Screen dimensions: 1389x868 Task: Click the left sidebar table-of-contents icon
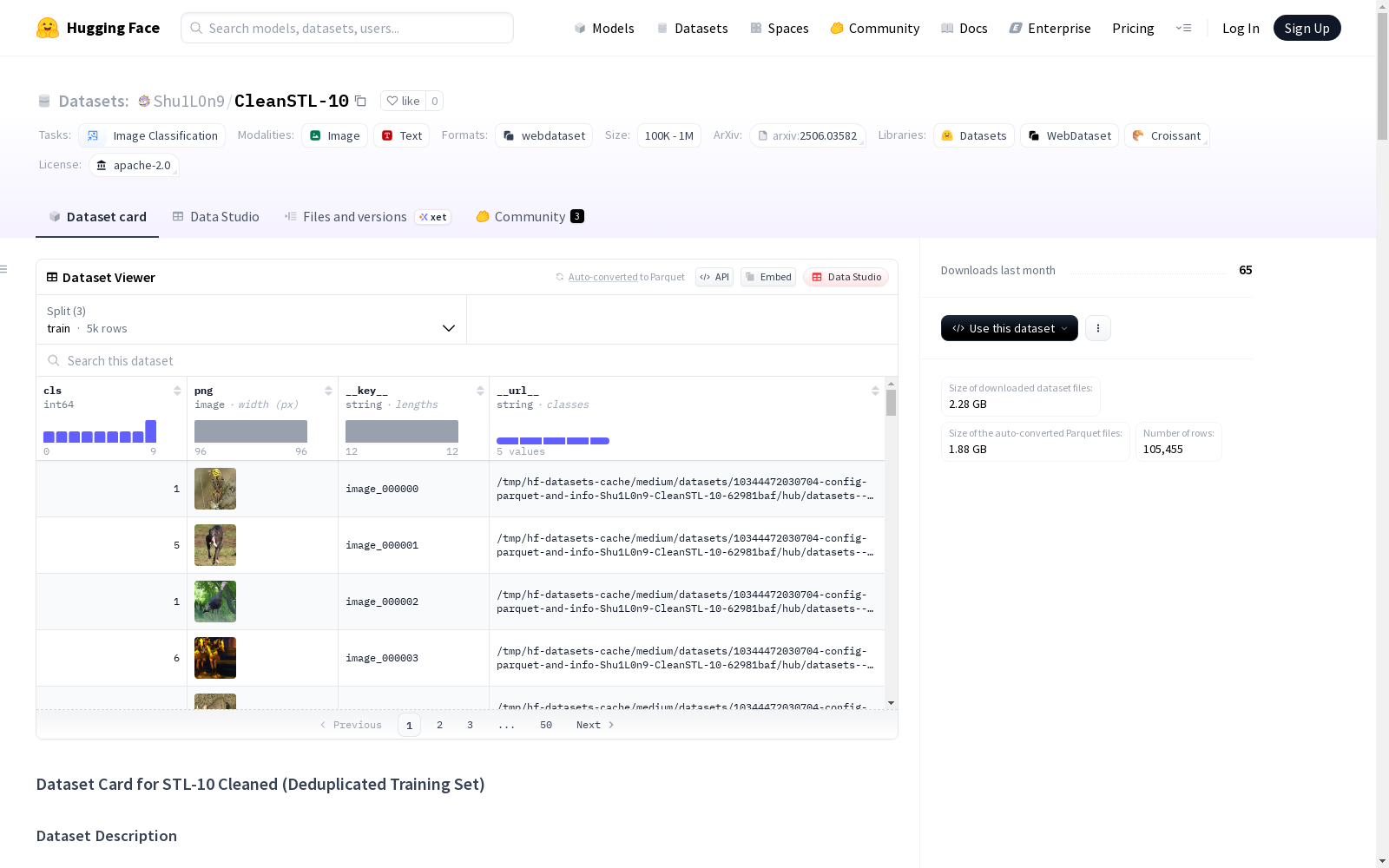tap(4, 269)
